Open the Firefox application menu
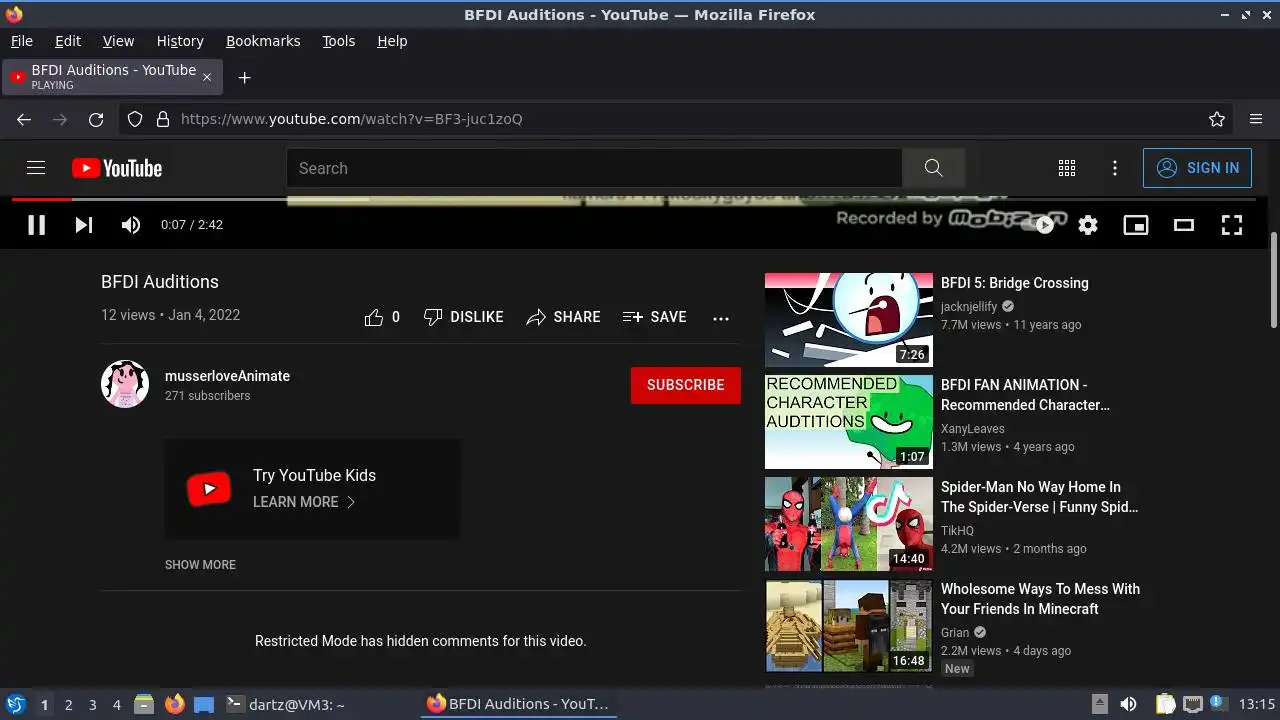 pos(1256,119)
